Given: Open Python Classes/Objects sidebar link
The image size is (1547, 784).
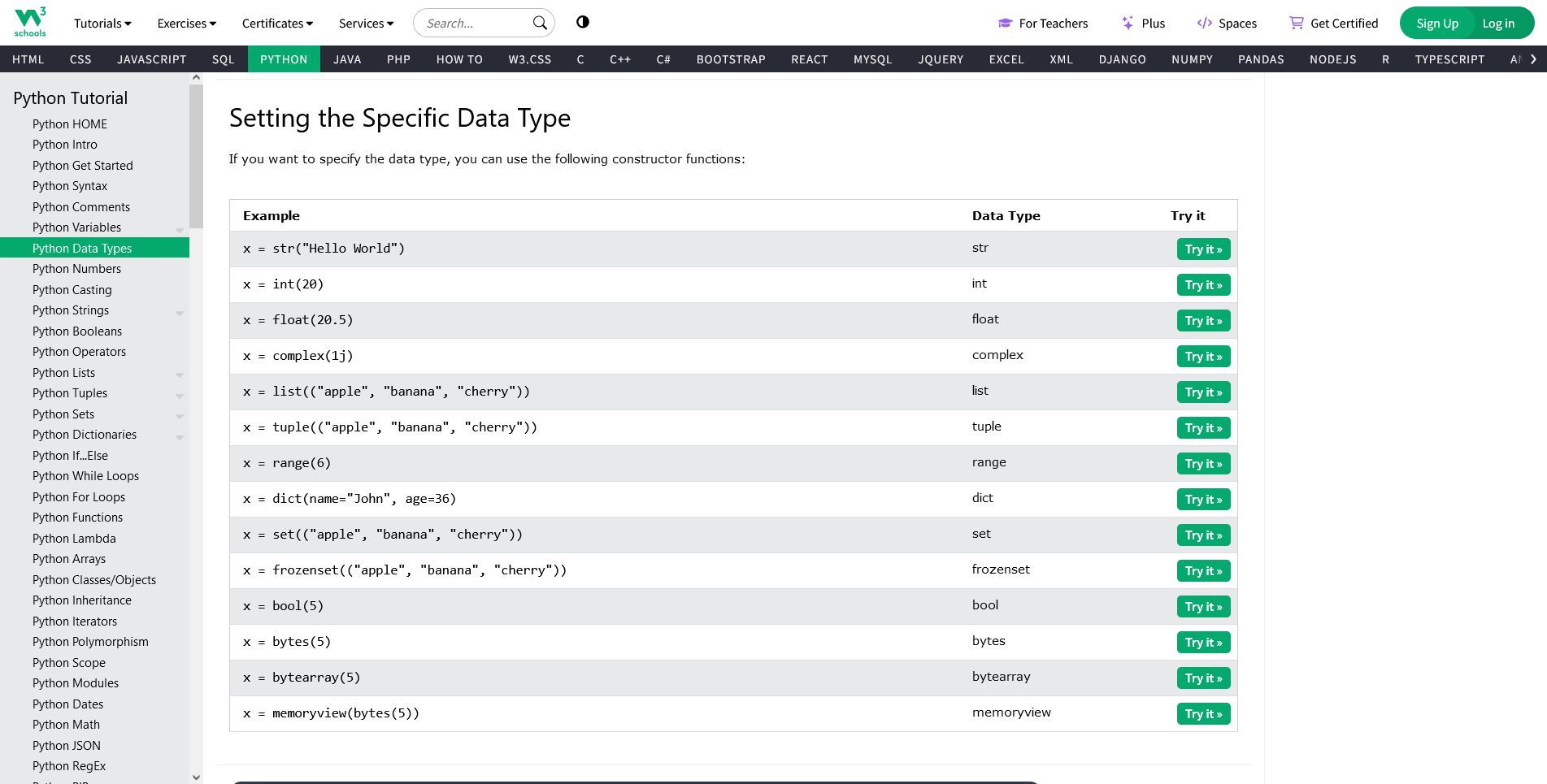Looking at the screenshot, I should coord(94,580).
